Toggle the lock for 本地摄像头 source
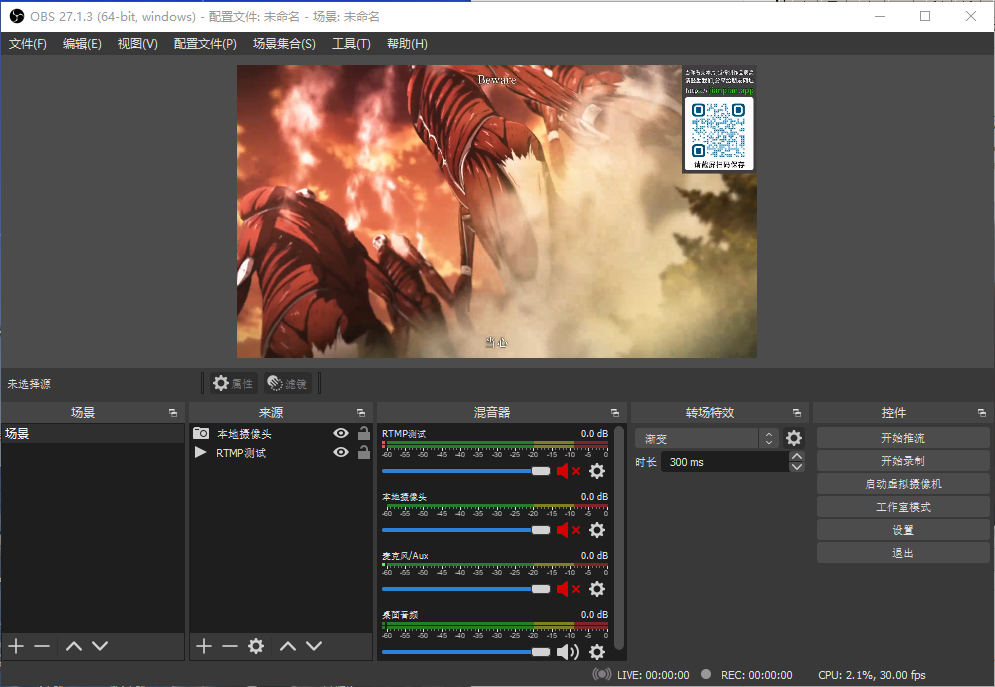 point(364,433)
